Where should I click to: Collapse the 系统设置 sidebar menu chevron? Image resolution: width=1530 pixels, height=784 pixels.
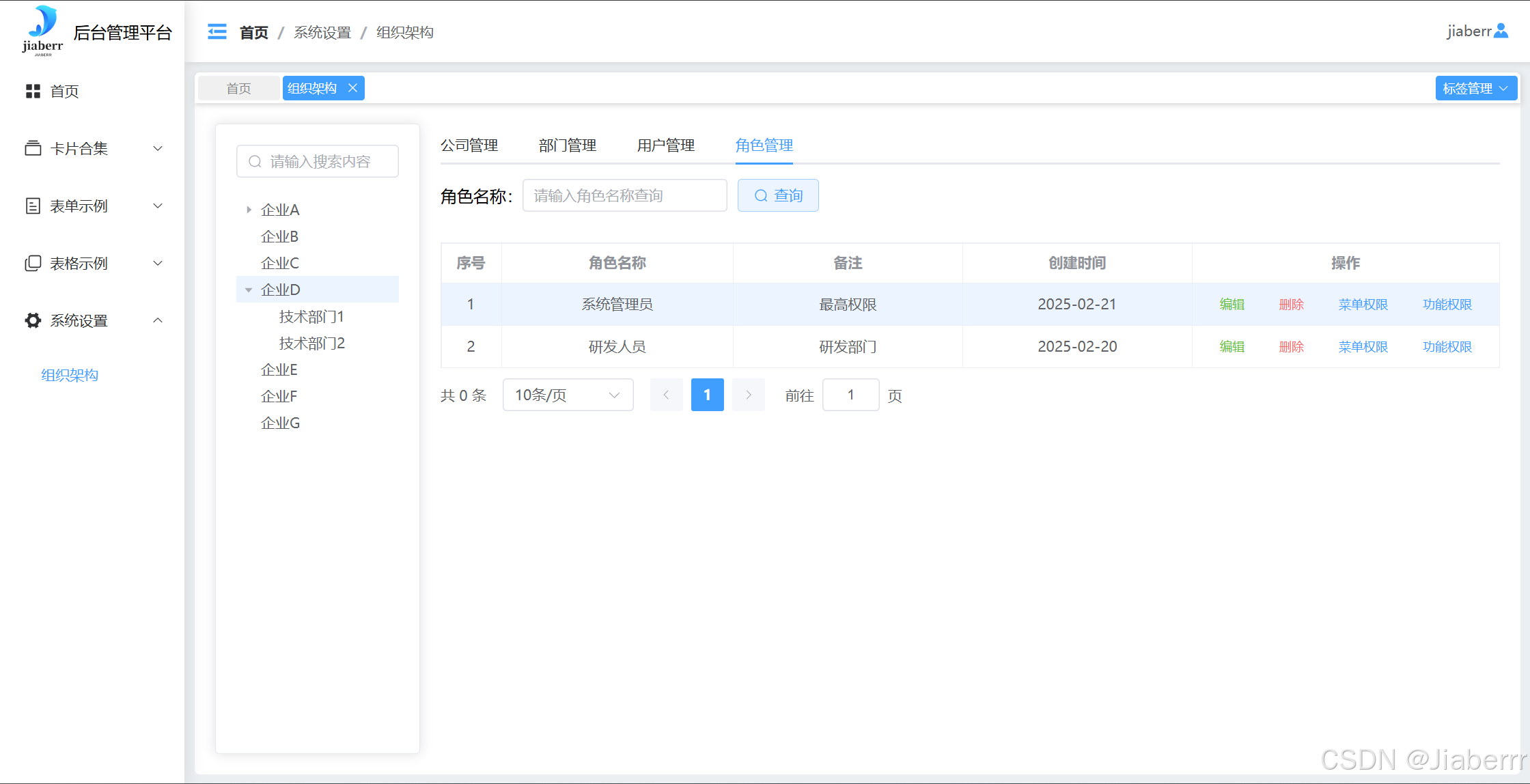158,320
